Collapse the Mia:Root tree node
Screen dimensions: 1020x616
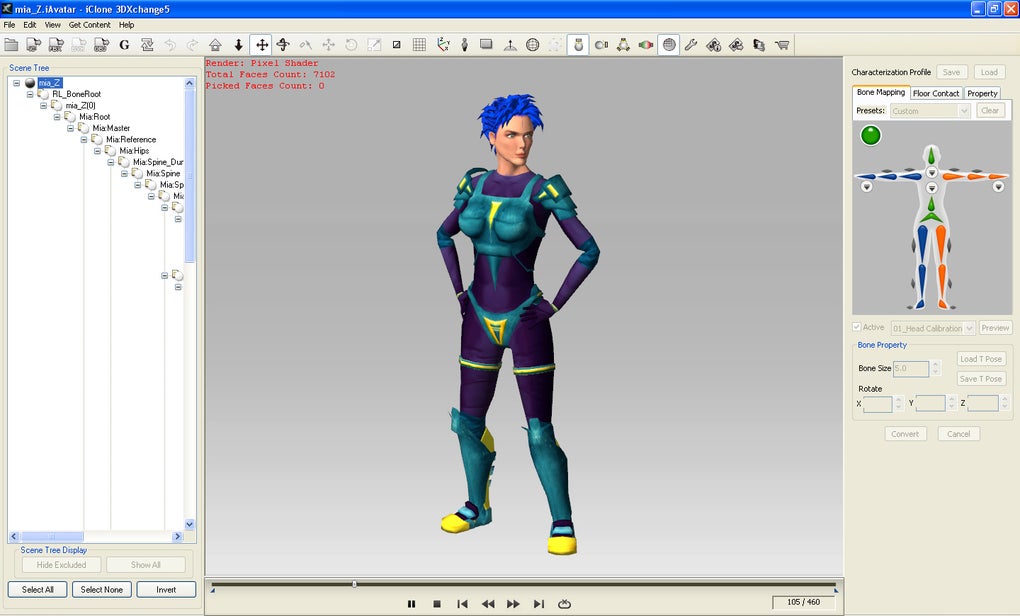click(57, 116)
